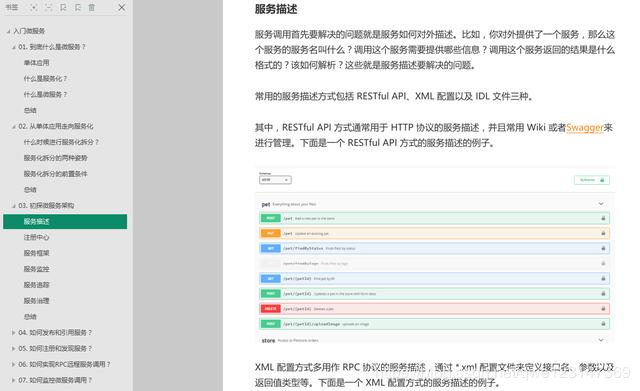This screenshot has height=391, width=640.
Task: Collapse the pet section chevron
Action: click(x=601, y=204)
